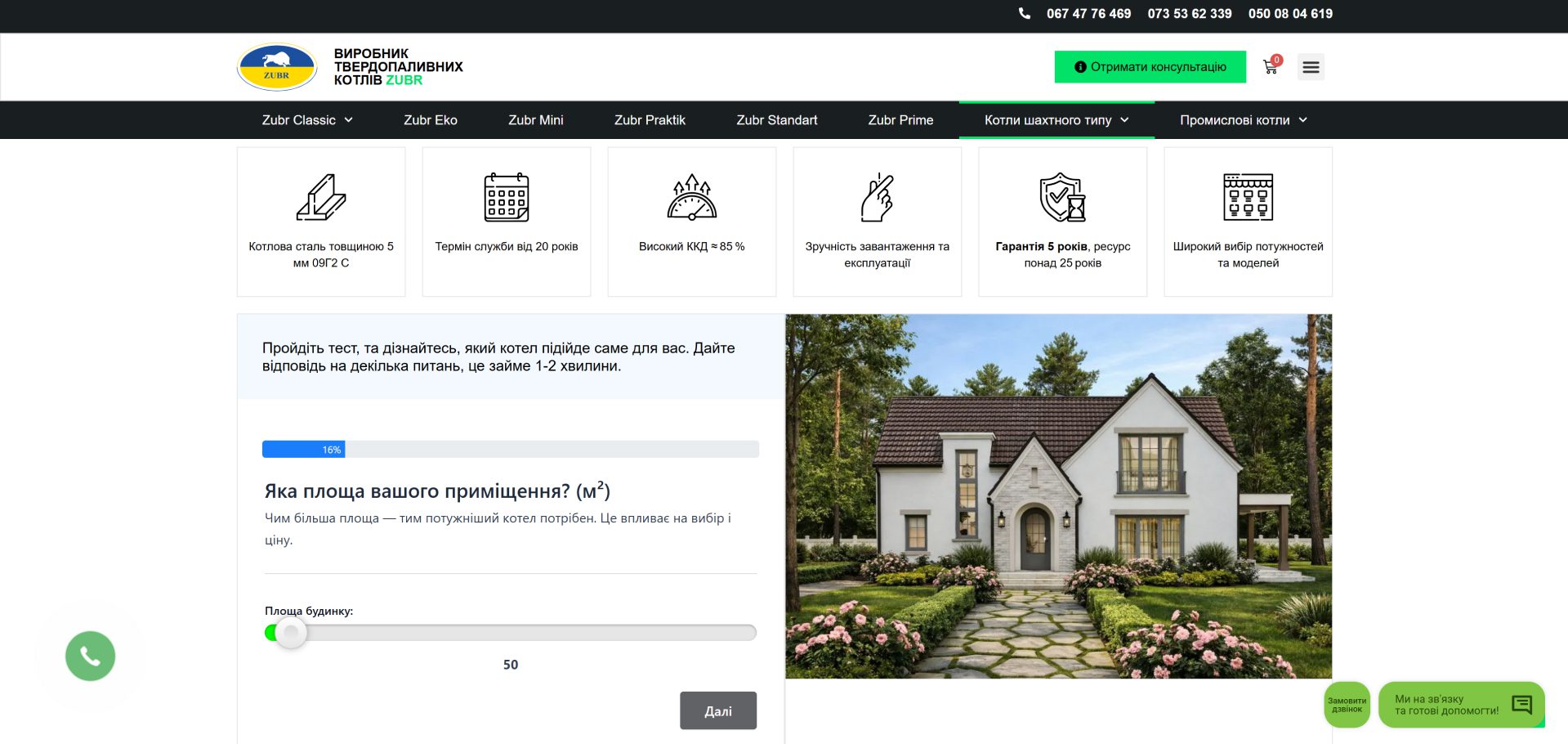Click the Отримати консультацію button
This screenshot has height=744, width=1568.
click(1150, 67)
